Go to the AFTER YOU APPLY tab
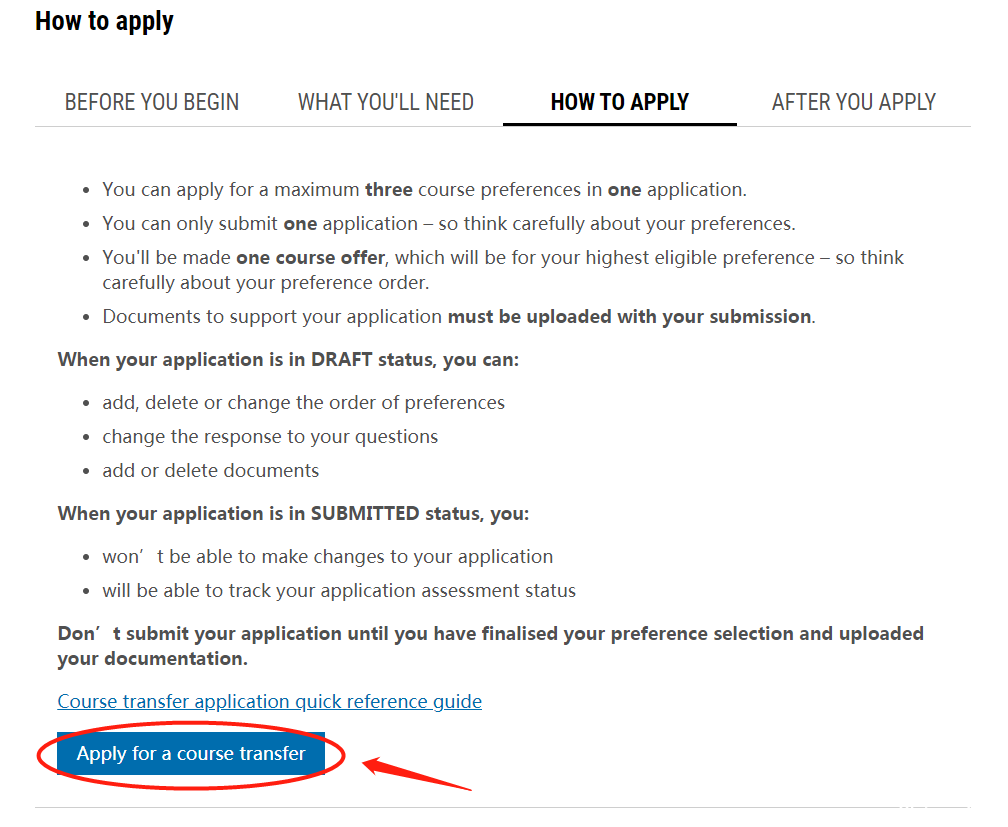This screenshot has width=1008, height=827. (854, 102)
